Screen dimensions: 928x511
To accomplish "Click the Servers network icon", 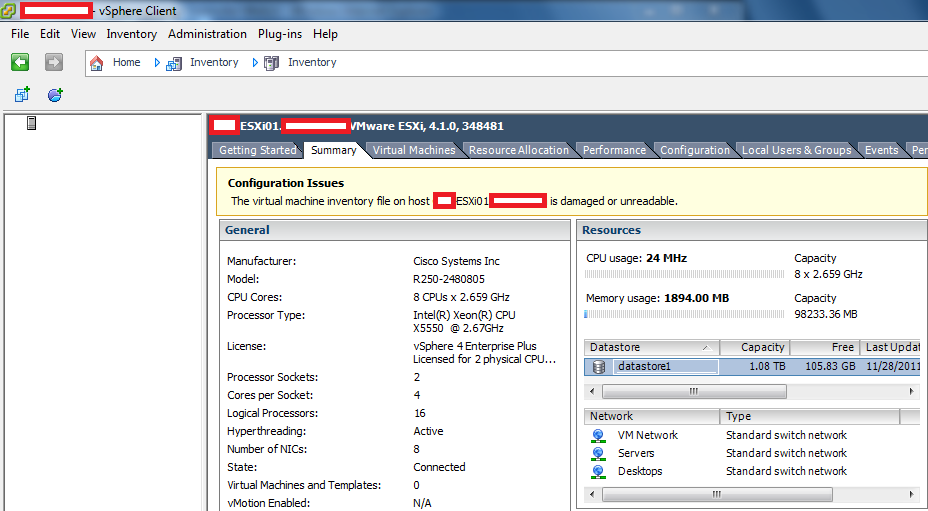I will click(x=598, y=454).
